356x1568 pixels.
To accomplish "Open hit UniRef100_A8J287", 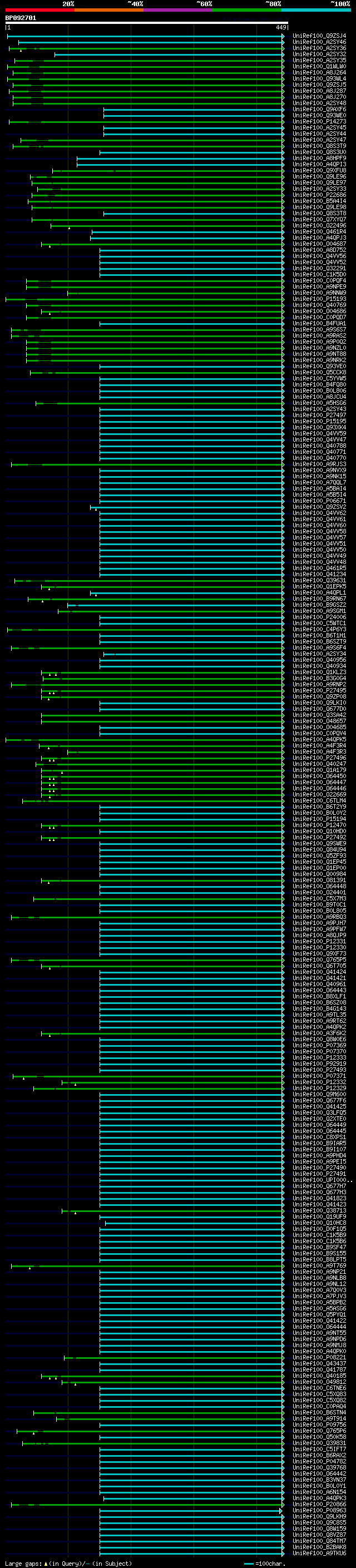I will [x=319, y=91].
